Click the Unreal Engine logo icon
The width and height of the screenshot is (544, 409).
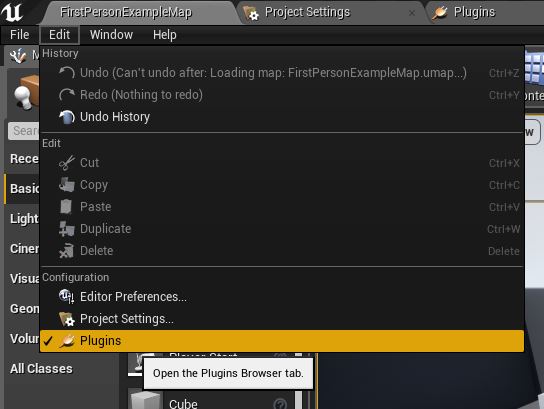[12, 12]
